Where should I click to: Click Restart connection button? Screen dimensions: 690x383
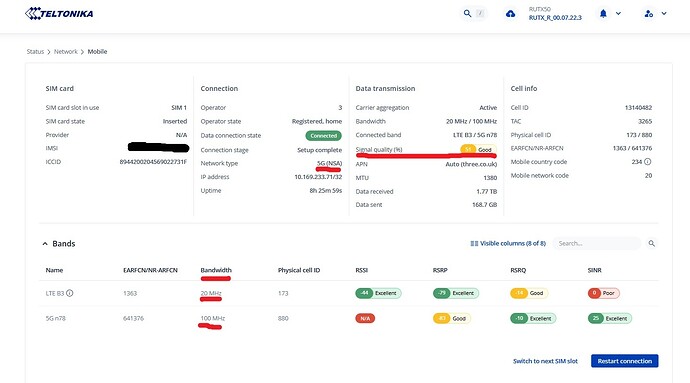point(624,361)
